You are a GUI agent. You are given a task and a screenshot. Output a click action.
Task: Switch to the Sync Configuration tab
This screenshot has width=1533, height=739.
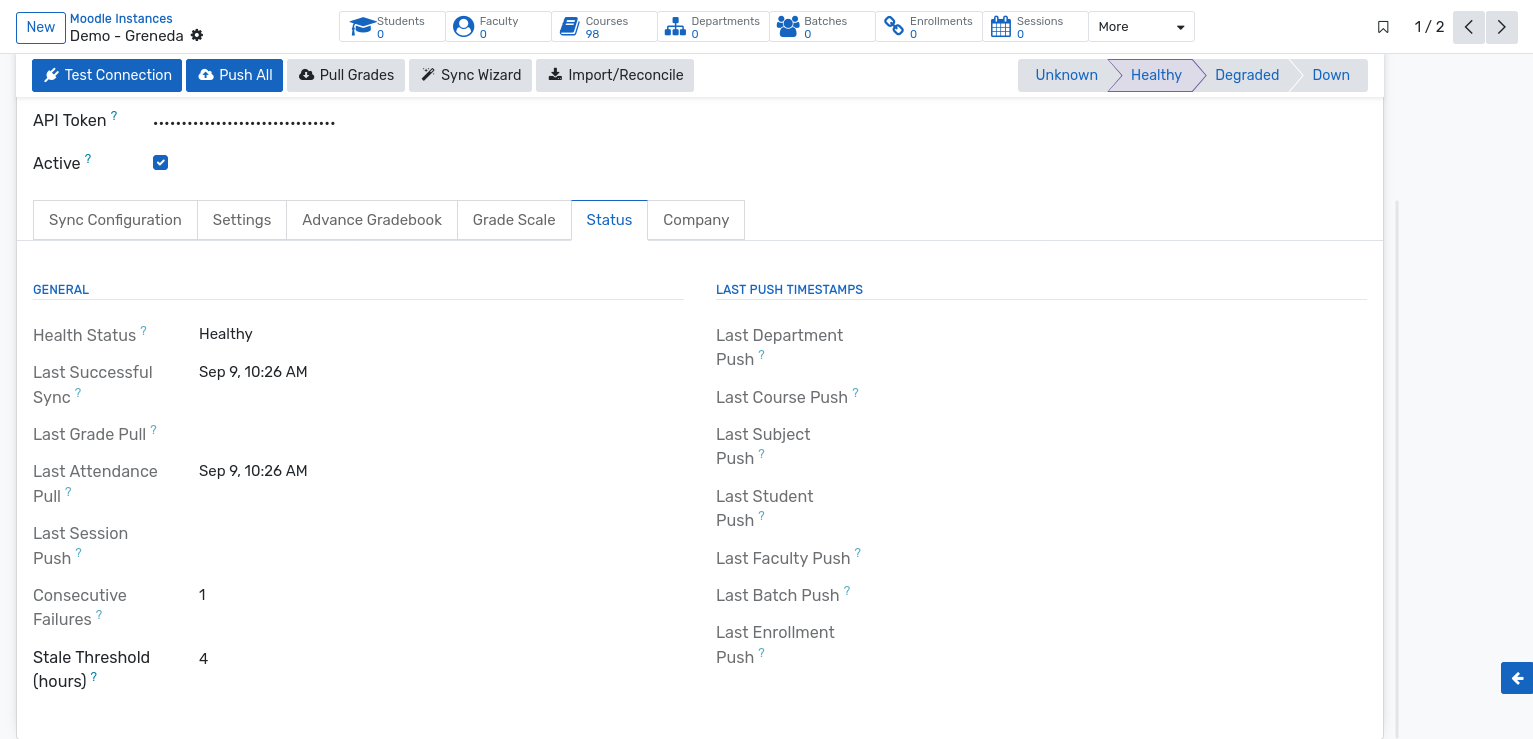click(x=115, y=220)
